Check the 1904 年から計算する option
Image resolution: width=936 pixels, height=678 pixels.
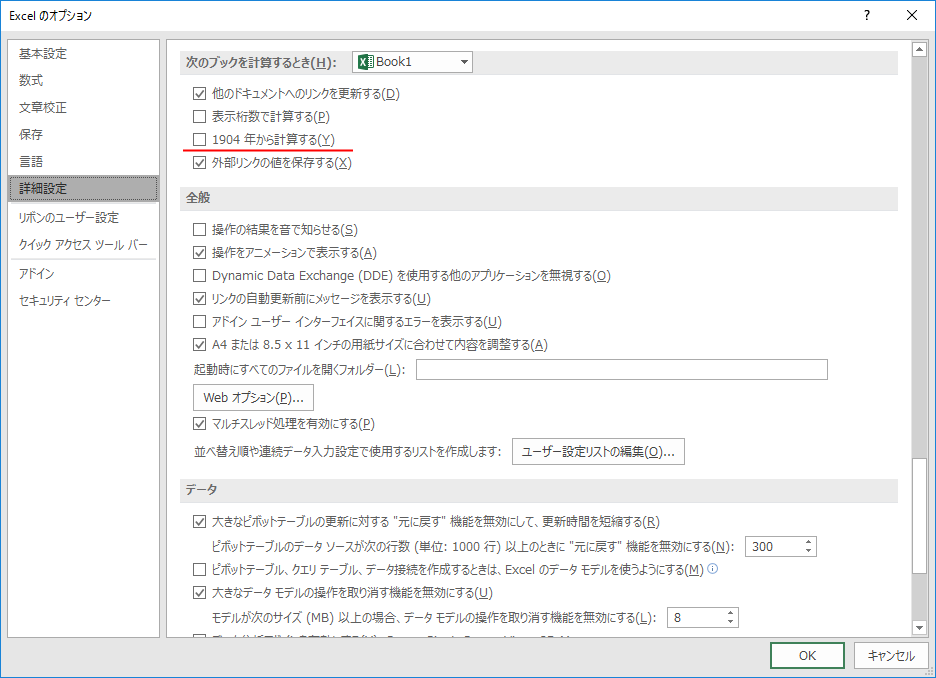click(199, 140)
